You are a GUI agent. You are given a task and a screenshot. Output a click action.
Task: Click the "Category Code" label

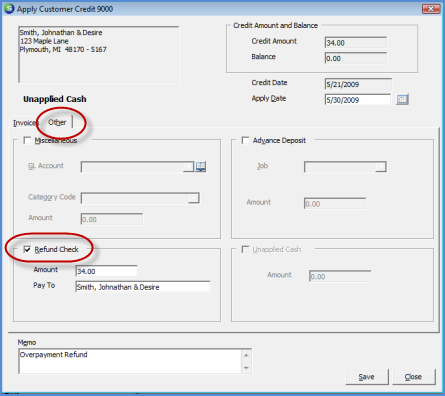coord(52,197)
